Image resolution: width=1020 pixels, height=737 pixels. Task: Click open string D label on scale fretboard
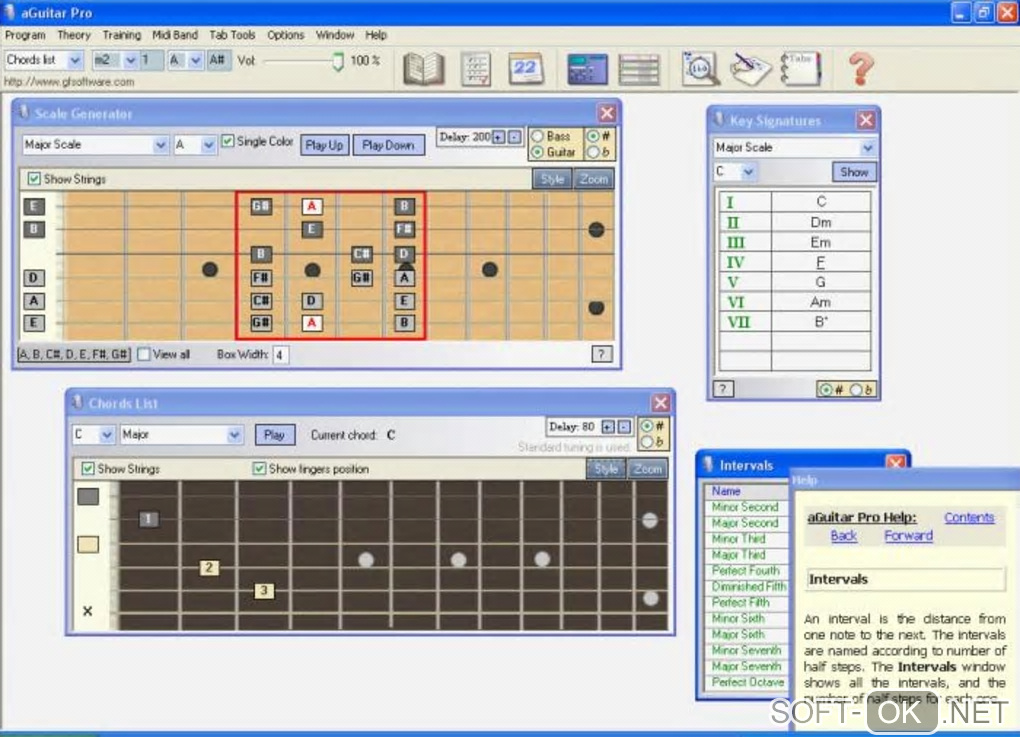(33, 278)
